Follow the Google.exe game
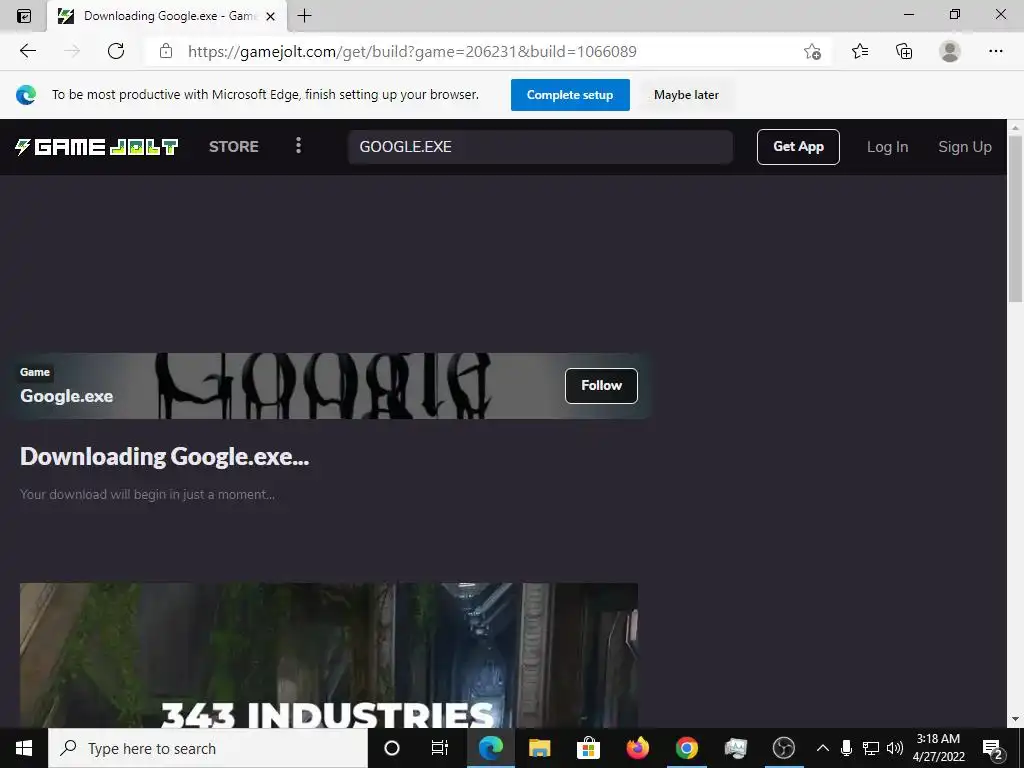Viewport: 1024px width, 768px height. 601,385
